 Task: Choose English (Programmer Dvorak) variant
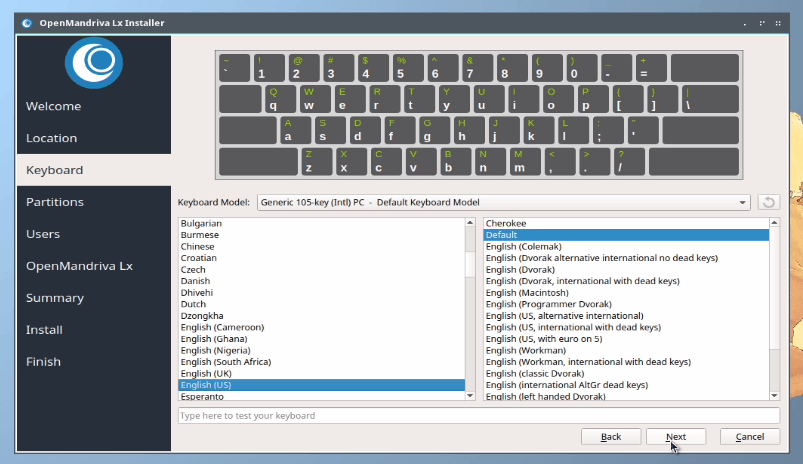pos(626,304)
